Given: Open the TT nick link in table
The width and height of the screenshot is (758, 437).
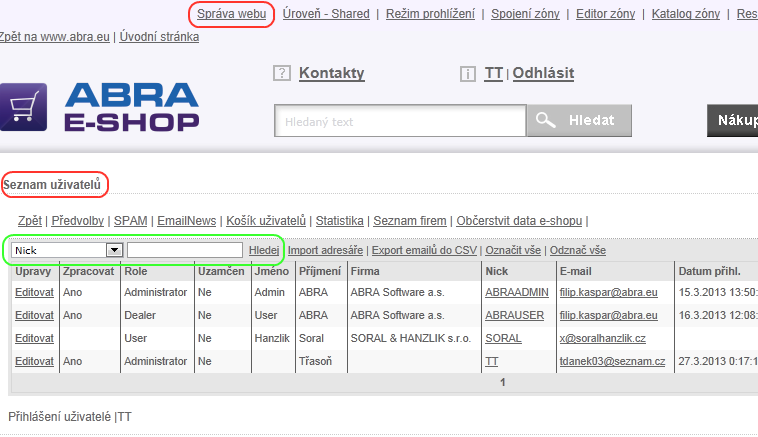Looking at the screenshot, I should point(492,361).
